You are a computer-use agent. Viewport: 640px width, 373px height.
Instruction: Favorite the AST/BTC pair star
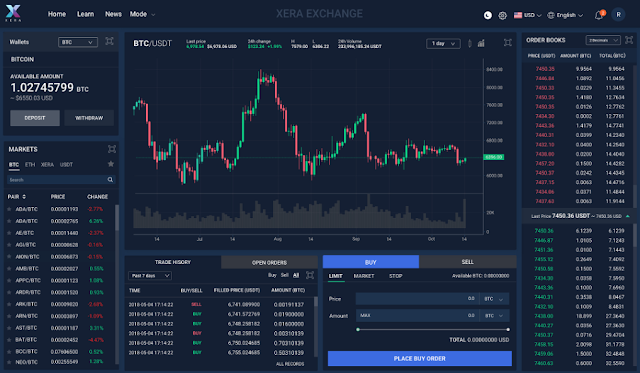tap(9, 328)
